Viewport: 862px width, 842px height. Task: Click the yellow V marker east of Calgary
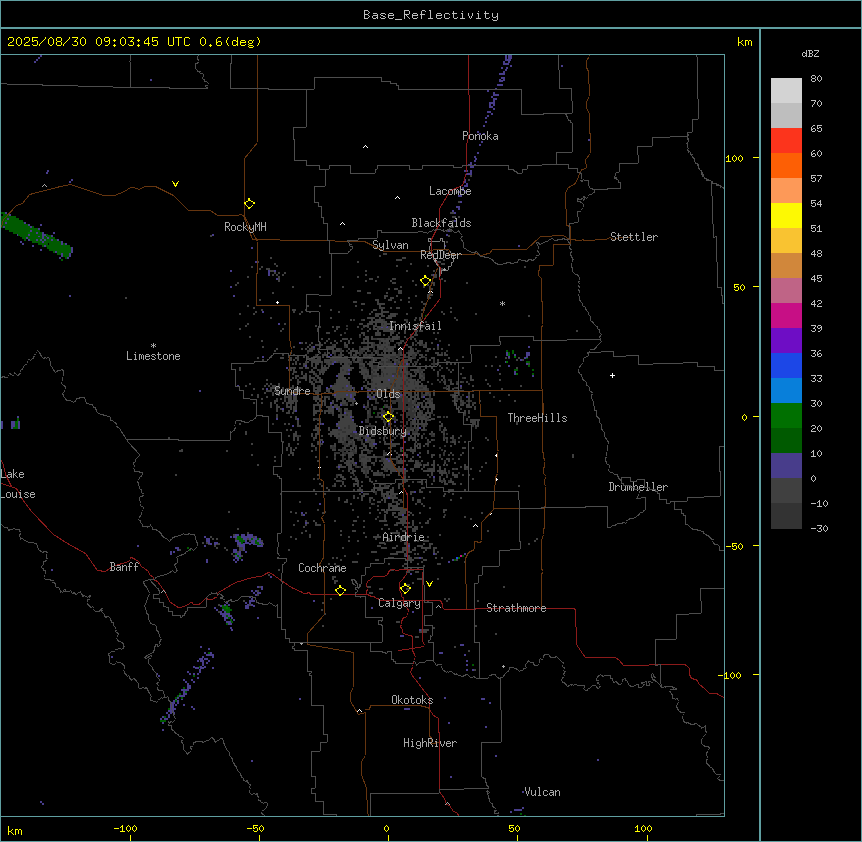(429, 584)
